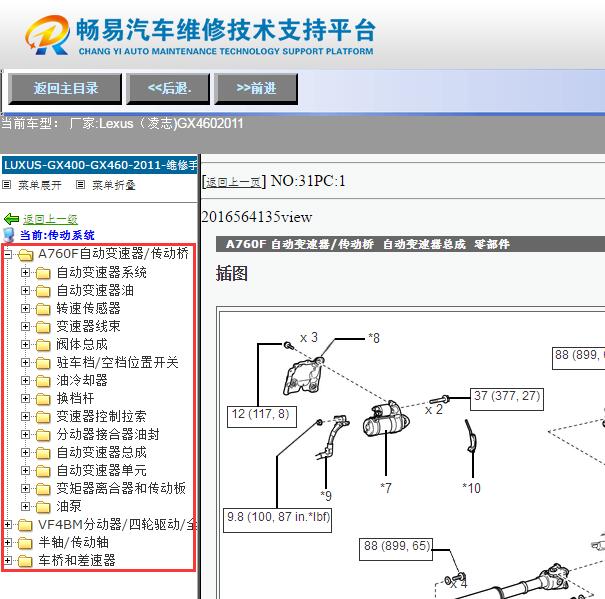Screen dimensions: 605x599
Task: Click the 油泵 folder icon
Action: pyautogui.click(x=43, y=507)
